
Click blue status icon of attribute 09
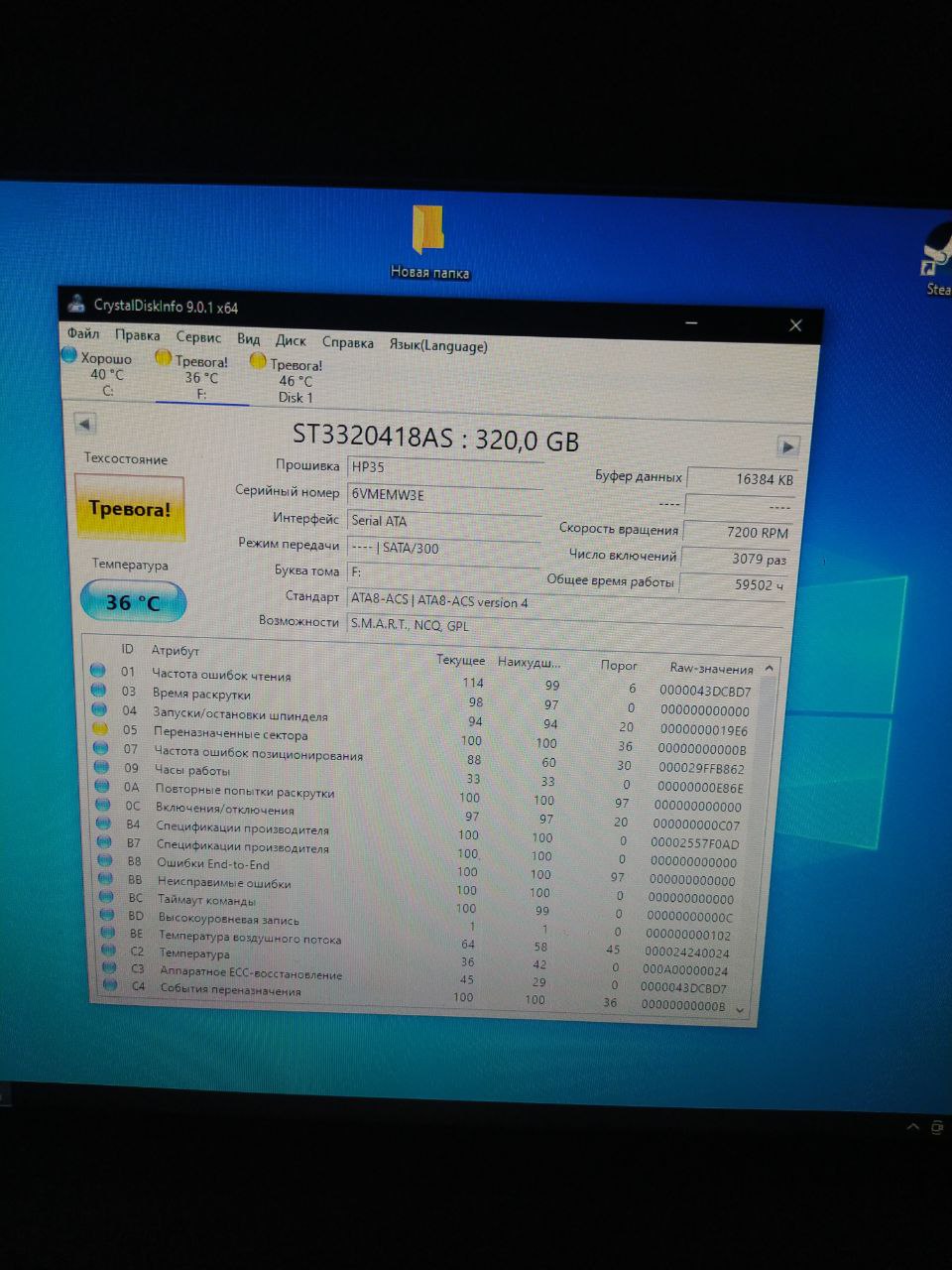pos(101,765)
